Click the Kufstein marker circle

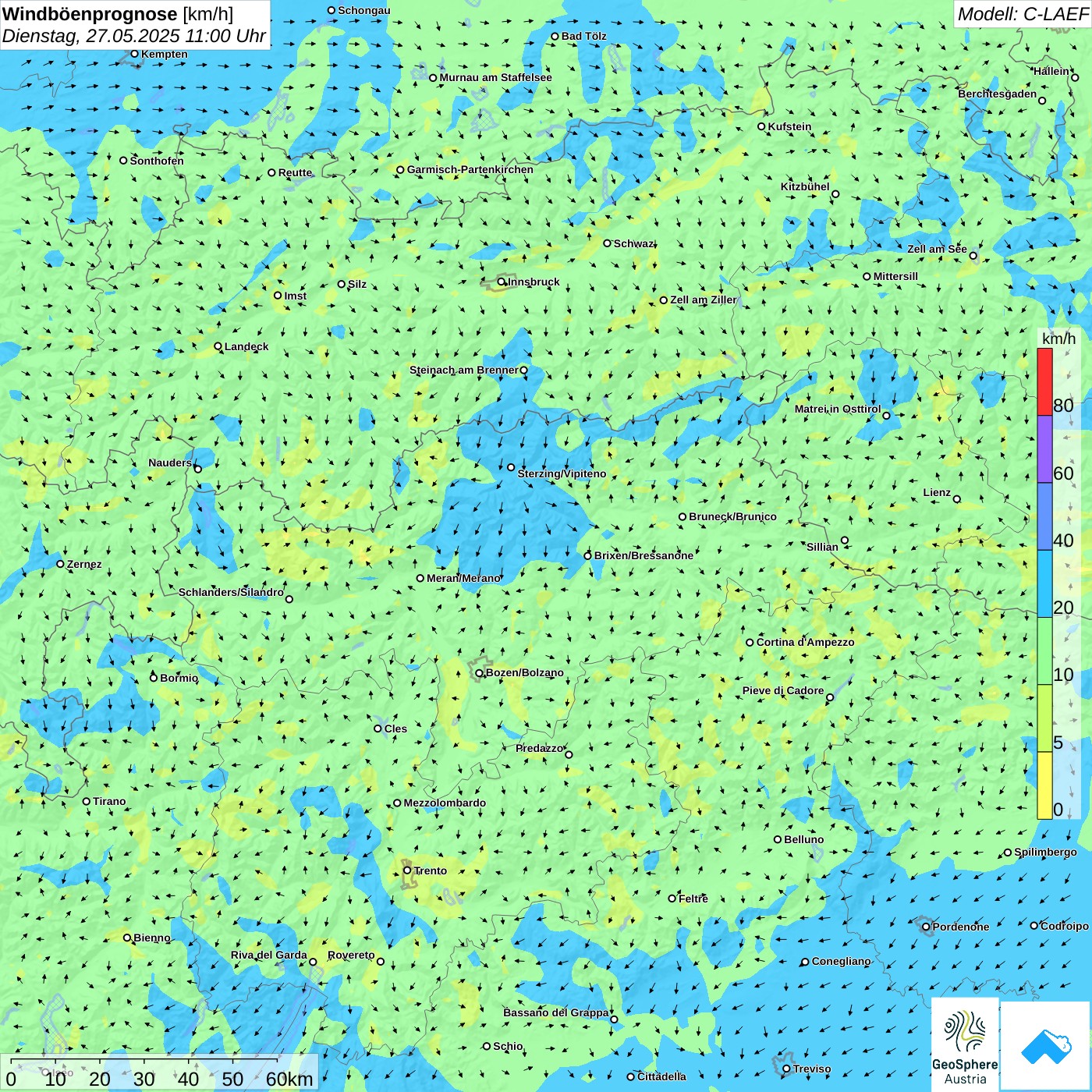pos(762,126)
